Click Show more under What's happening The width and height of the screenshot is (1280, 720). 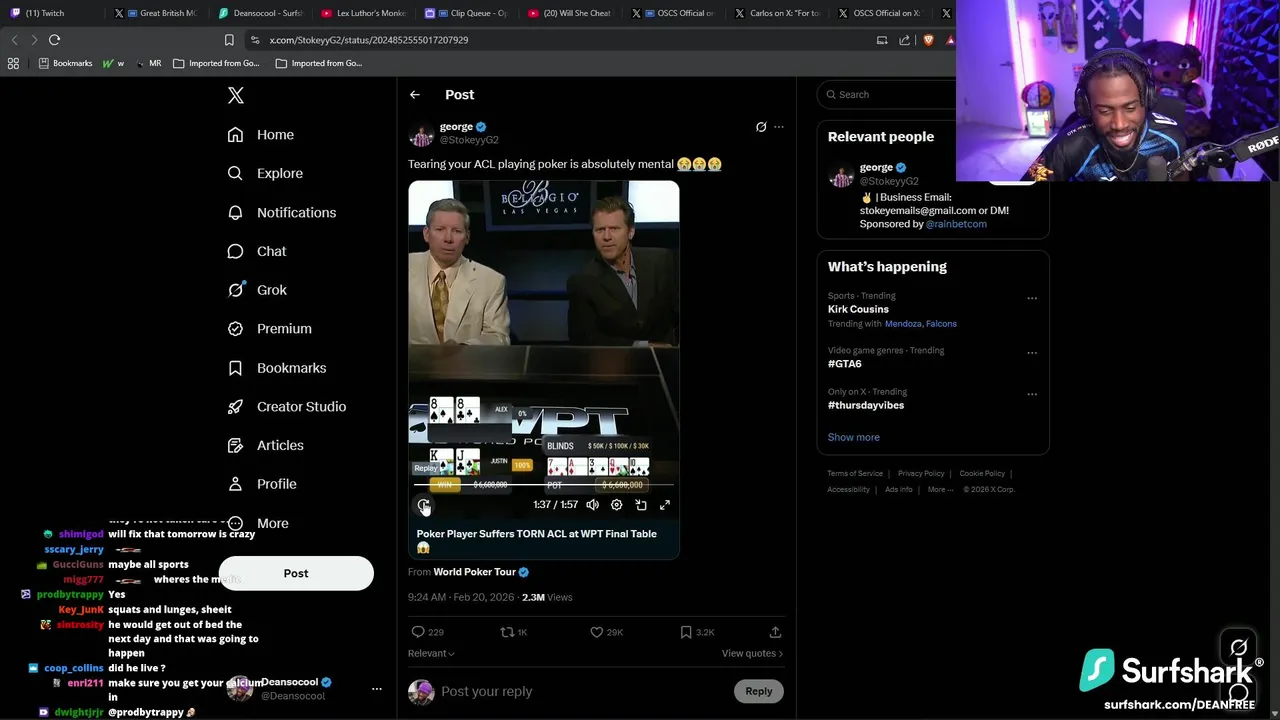tap(854, 437)
